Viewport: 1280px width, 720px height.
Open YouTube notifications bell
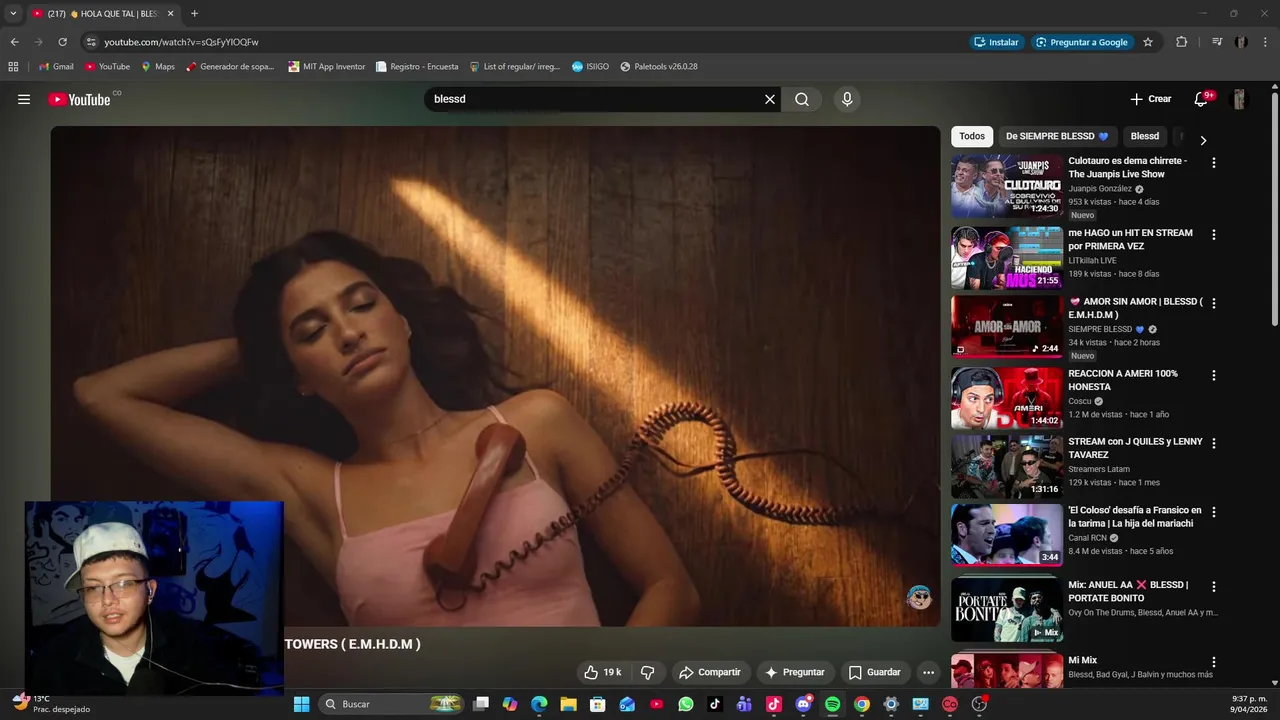pos(1201,99)
